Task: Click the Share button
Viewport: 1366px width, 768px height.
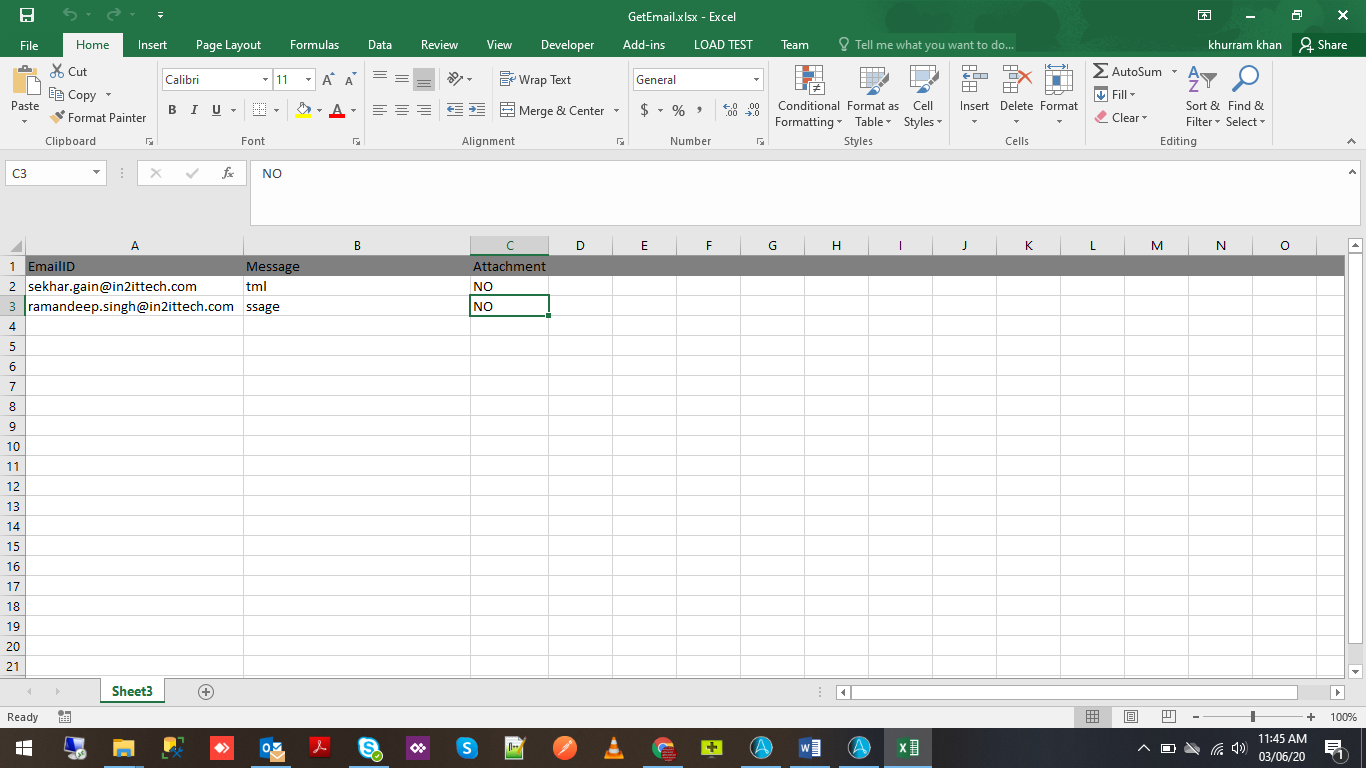Action: coord(1322,45)
